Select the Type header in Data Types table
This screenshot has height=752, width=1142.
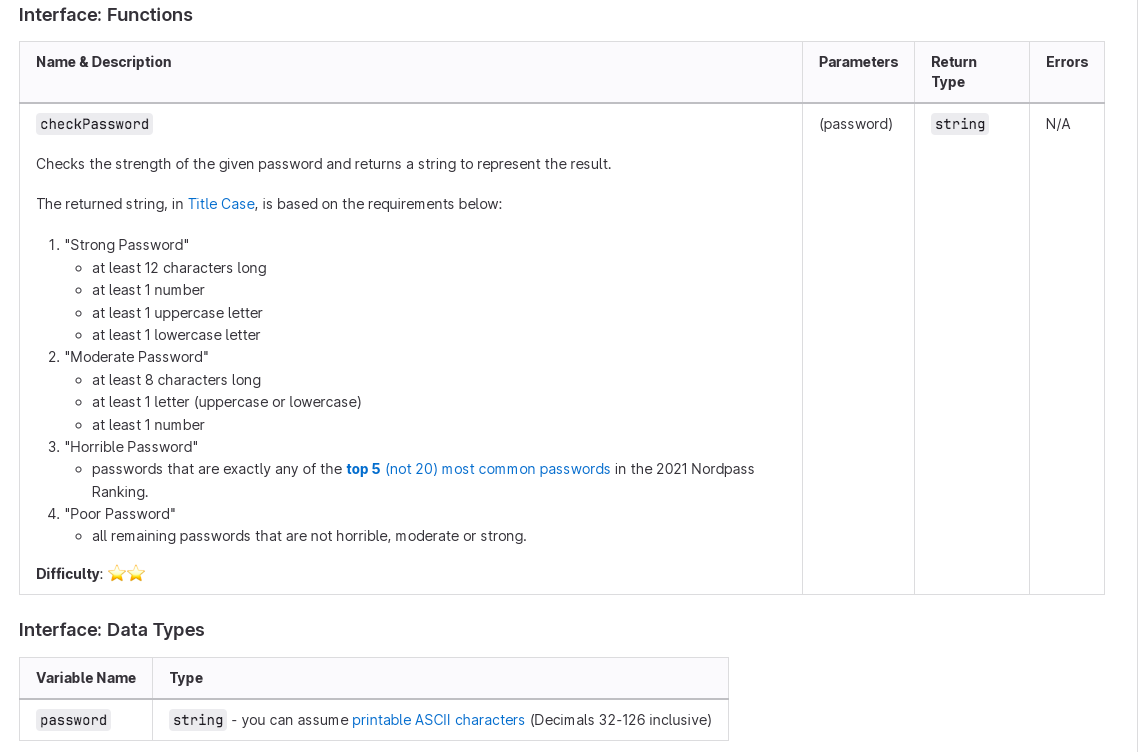[x=186, y=678]
